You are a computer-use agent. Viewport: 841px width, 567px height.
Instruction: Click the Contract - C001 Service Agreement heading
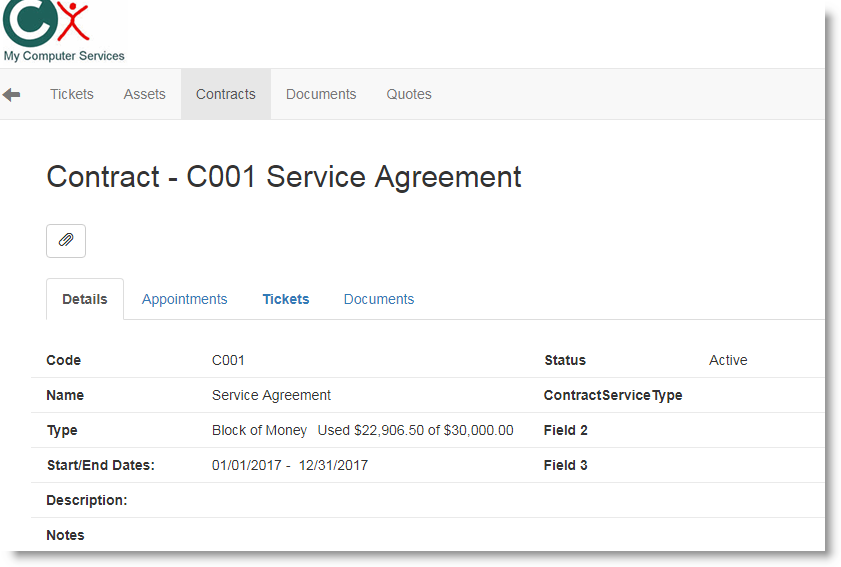284,177
